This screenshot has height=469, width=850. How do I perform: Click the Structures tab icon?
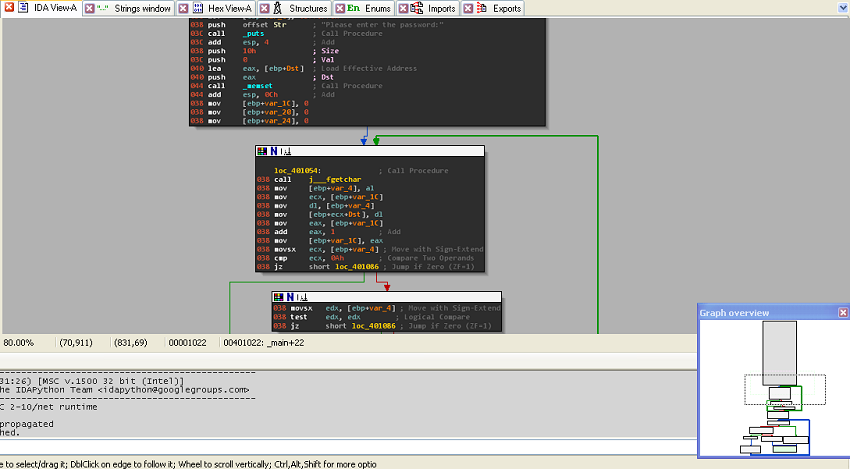click(278, 8)
